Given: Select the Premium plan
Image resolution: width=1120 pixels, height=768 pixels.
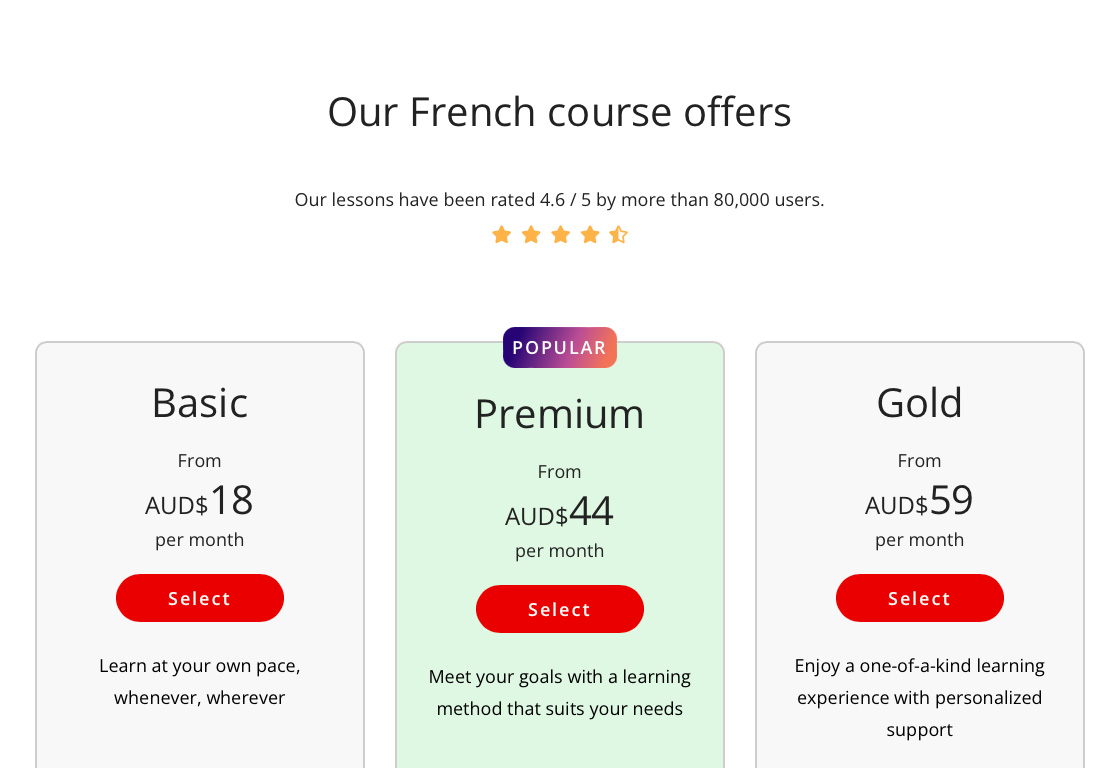Looking at the screenshot, I should coord(560,609).
